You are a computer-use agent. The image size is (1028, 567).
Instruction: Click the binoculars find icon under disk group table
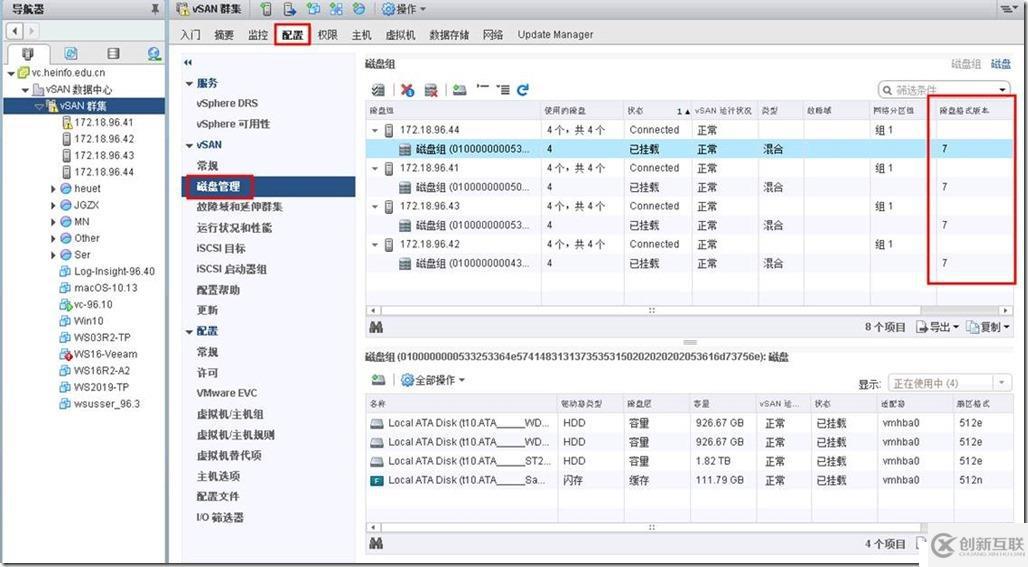pos(376,326)
